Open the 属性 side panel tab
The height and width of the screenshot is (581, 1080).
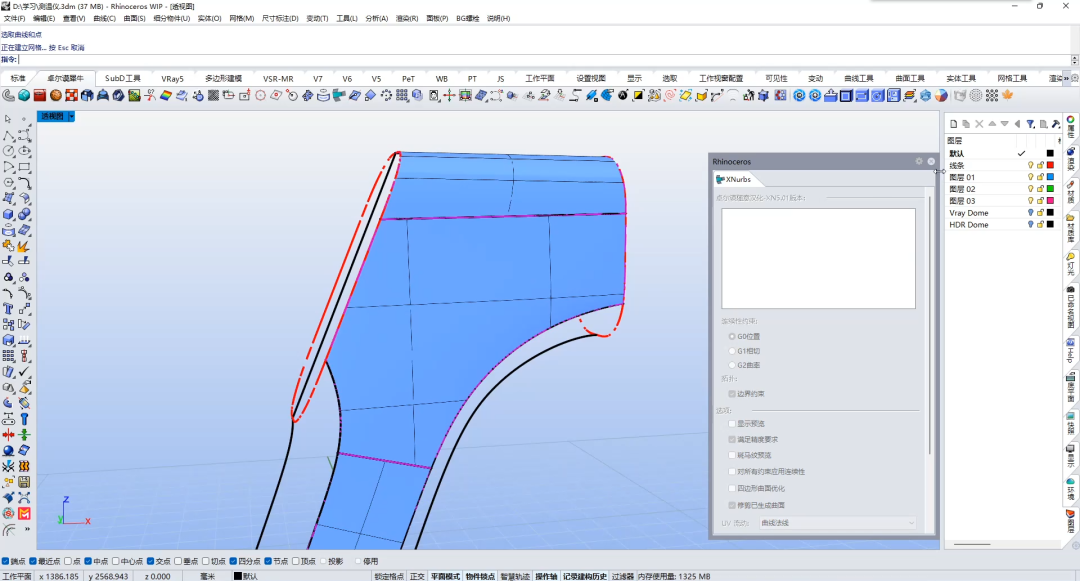pos(1071,127)
